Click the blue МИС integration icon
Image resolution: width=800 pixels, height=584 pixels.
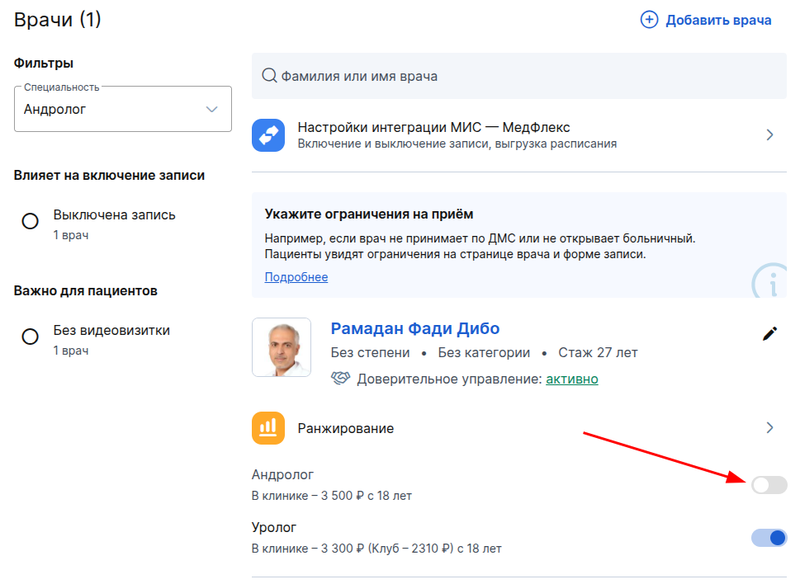269,135
